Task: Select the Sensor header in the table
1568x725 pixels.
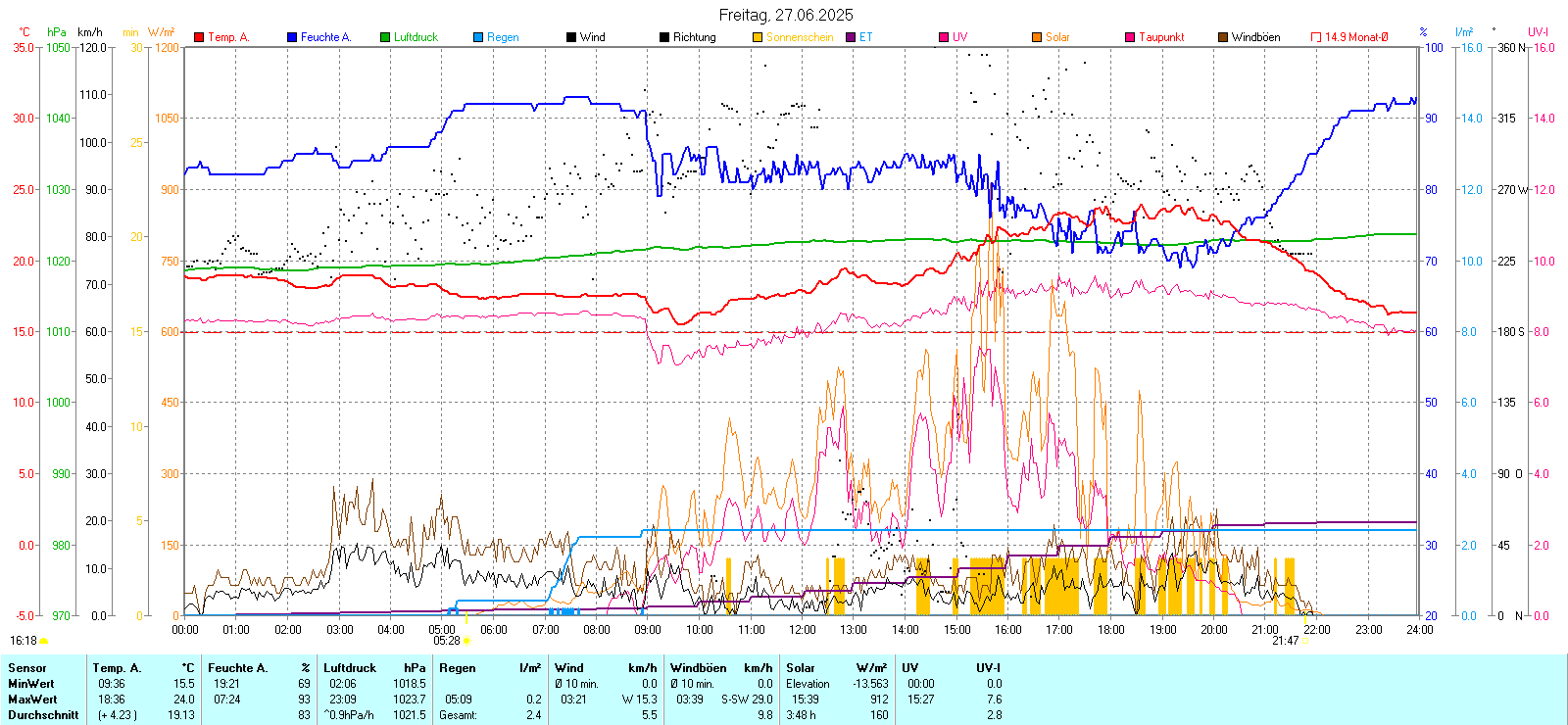Action: tap(27, 668)
